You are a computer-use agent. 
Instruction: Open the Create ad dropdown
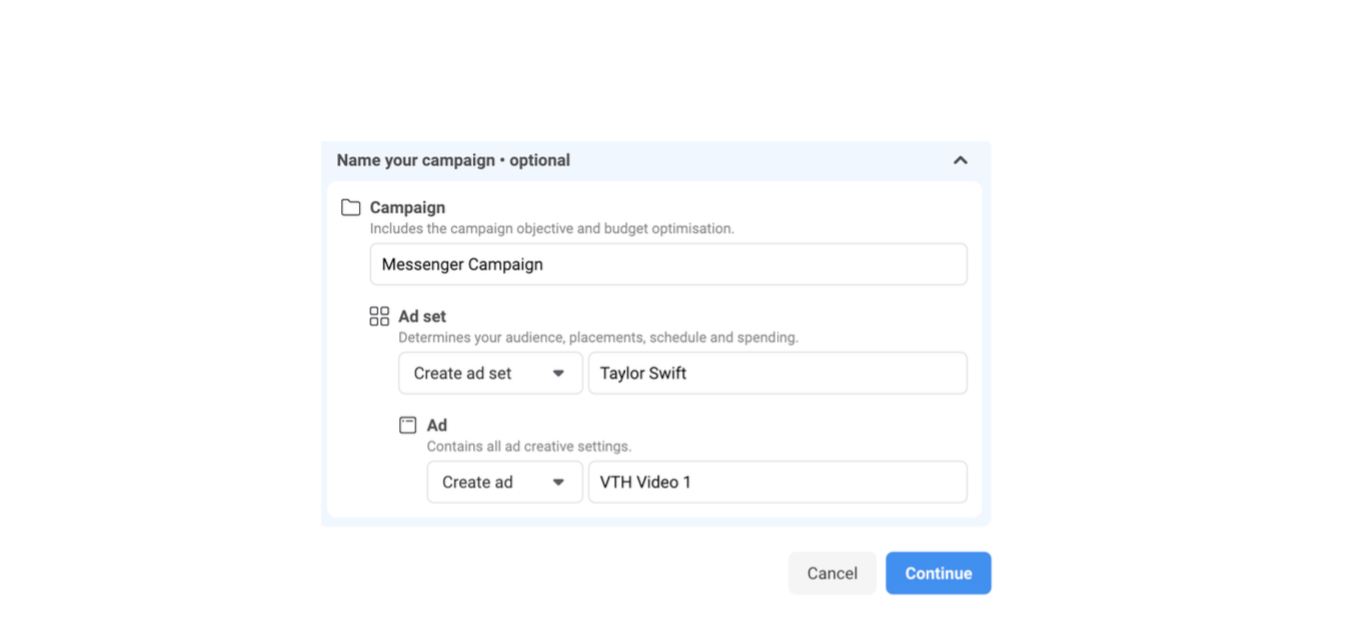[x=504, y=482]
